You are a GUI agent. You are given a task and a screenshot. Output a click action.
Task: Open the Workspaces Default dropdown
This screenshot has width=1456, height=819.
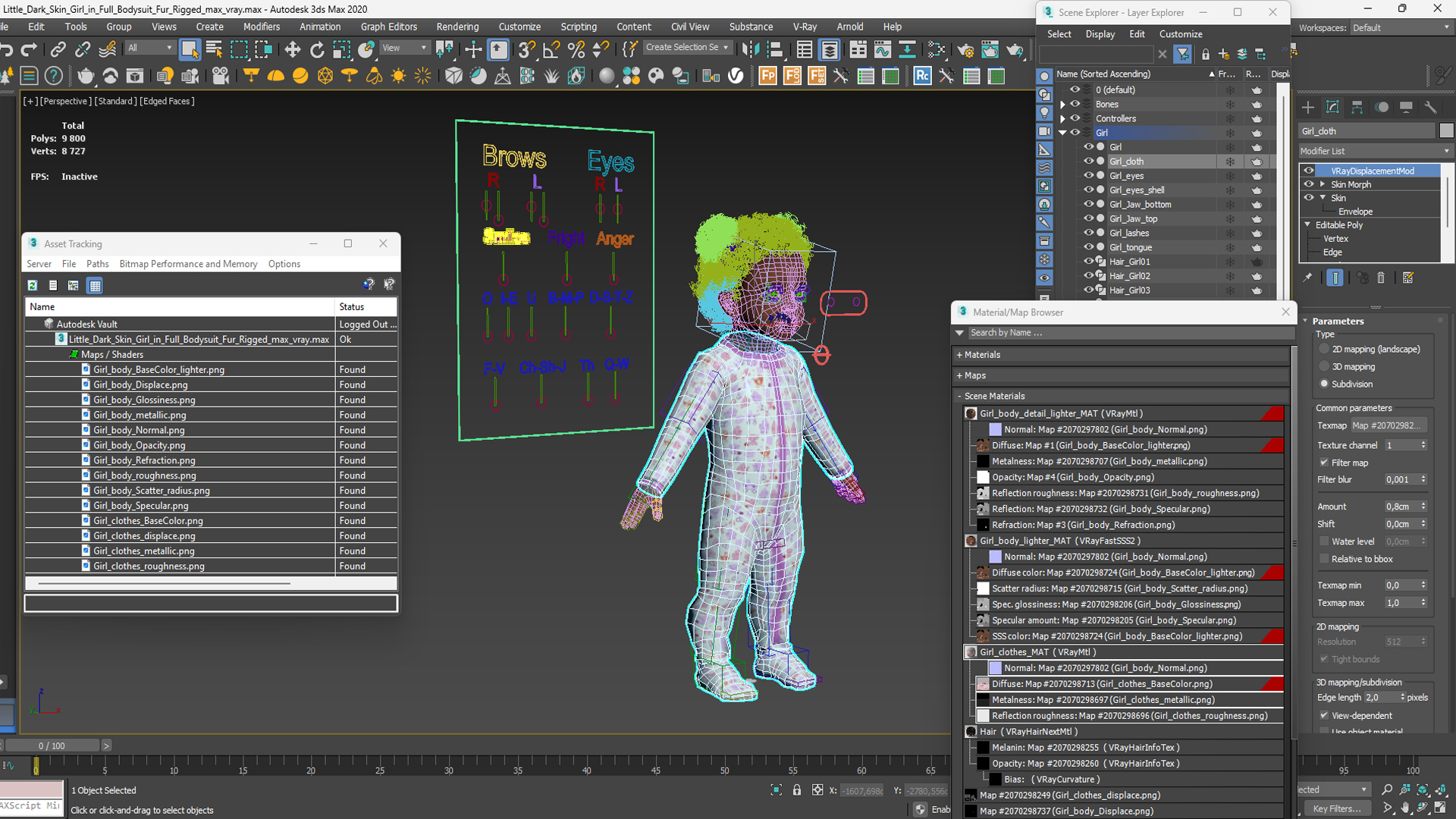tap(1401, 27)
